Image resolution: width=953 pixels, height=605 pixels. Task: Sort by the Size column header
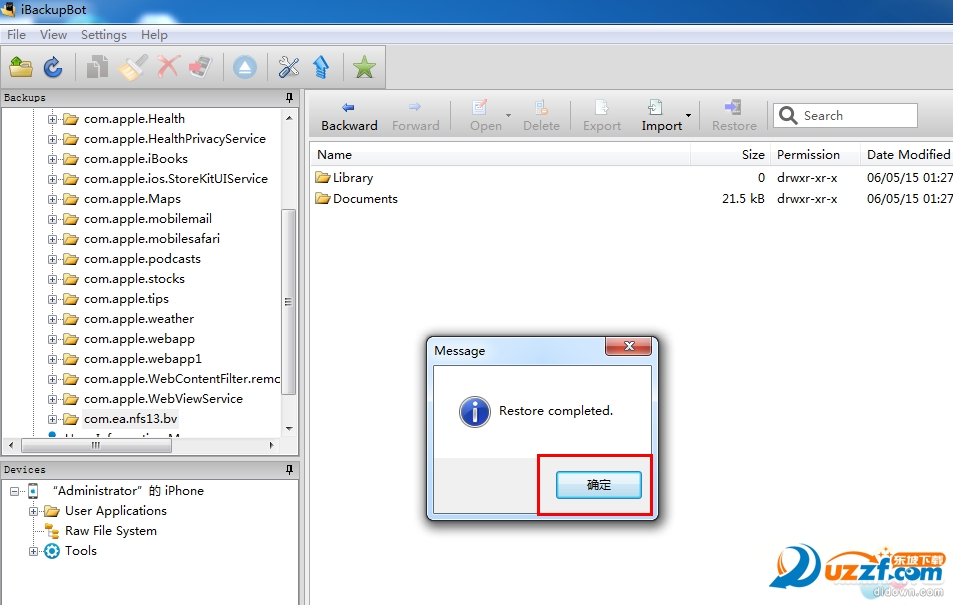click(x=731, y=154)
